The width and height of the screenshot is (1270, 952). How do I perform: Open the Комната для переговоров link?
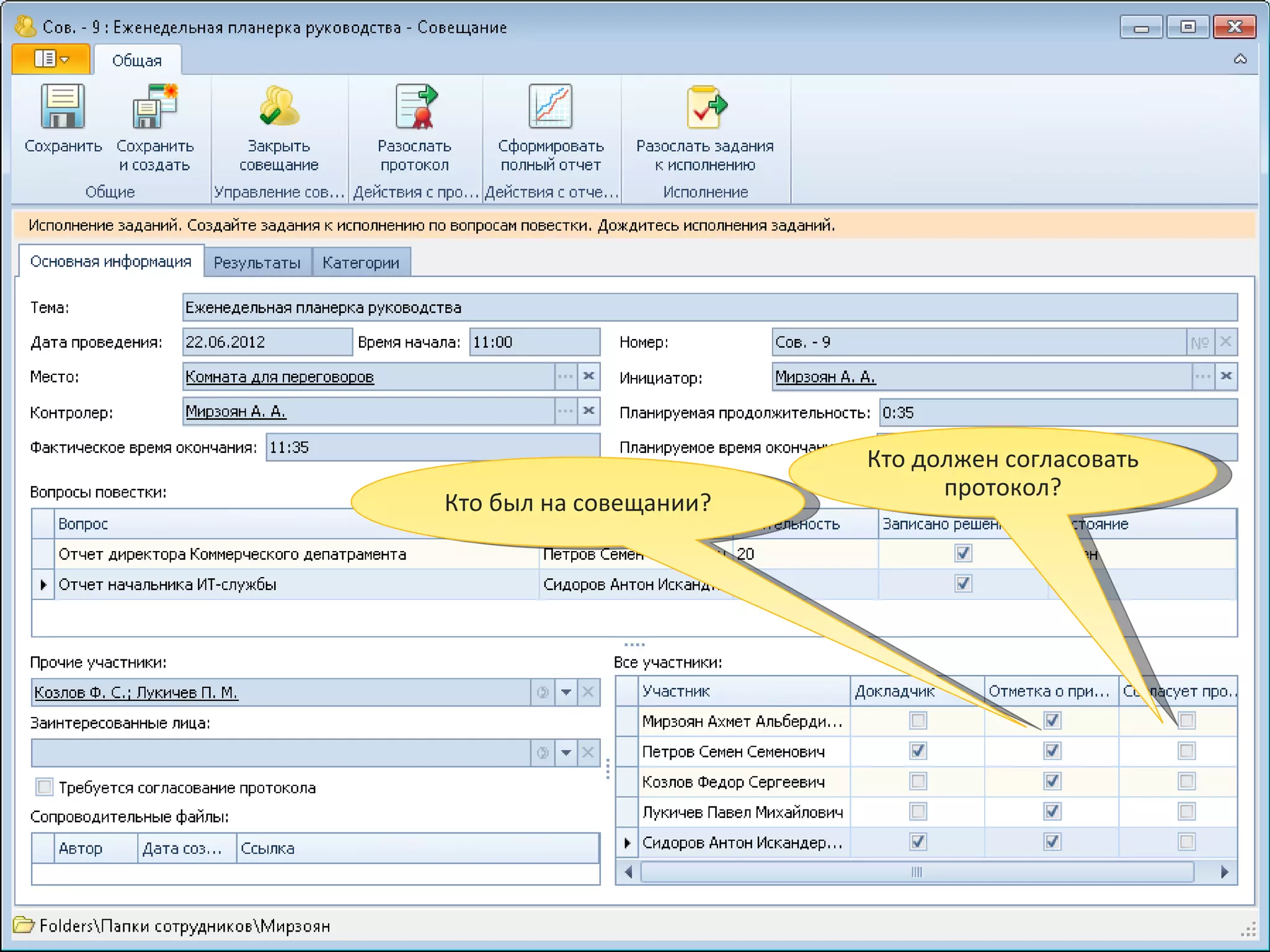[280, 377]
